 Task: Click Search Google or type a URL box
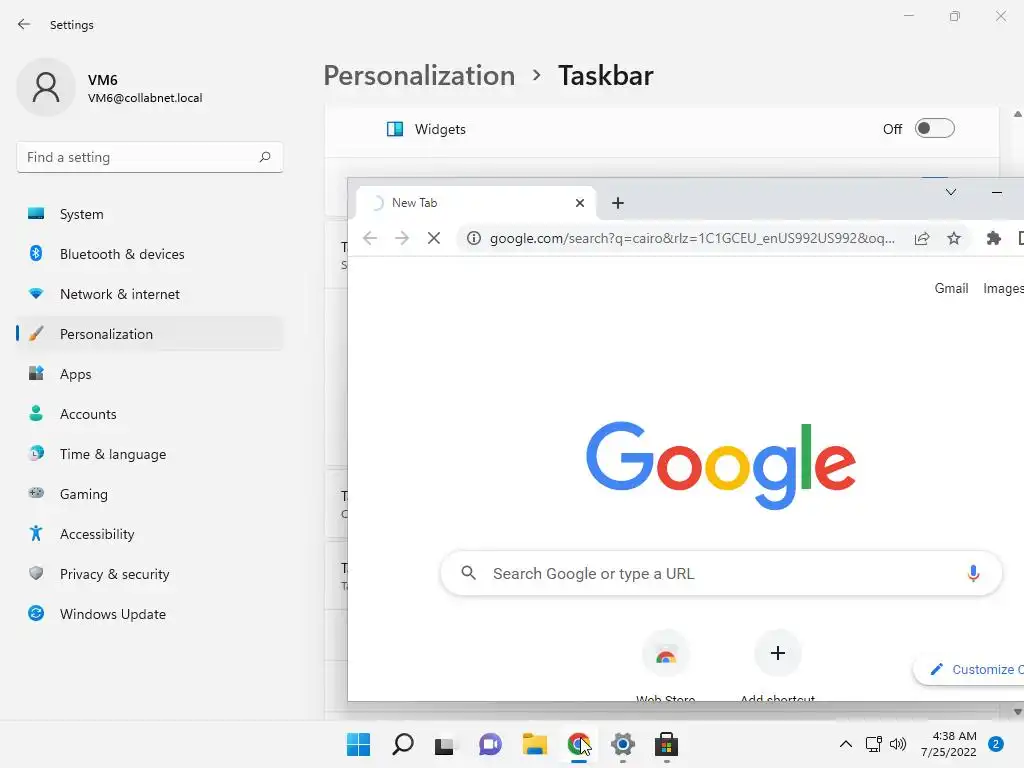[721, 573]
